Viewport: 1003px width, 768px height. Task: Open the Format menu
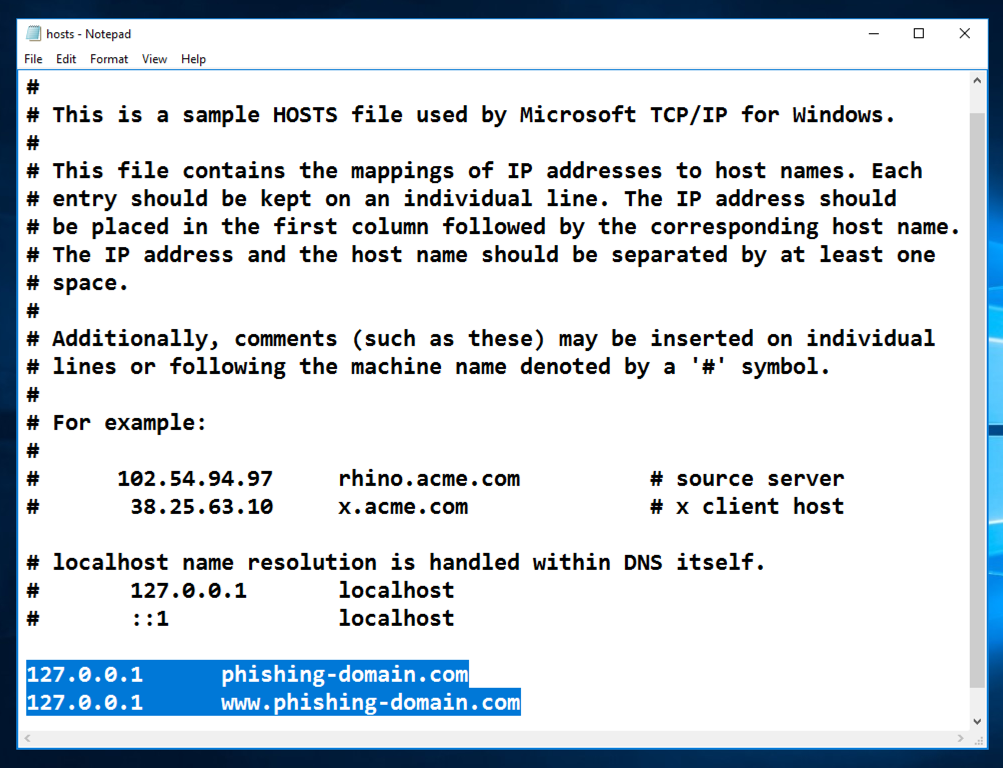point(109,59)
